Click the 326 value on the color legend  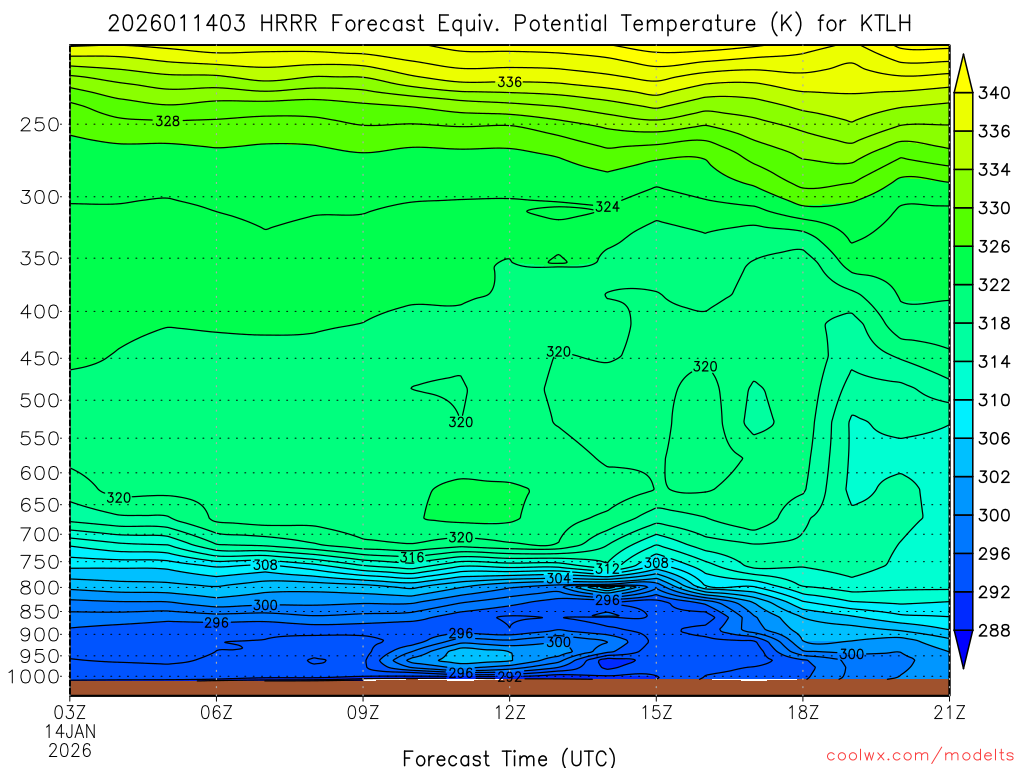(994, 247)
